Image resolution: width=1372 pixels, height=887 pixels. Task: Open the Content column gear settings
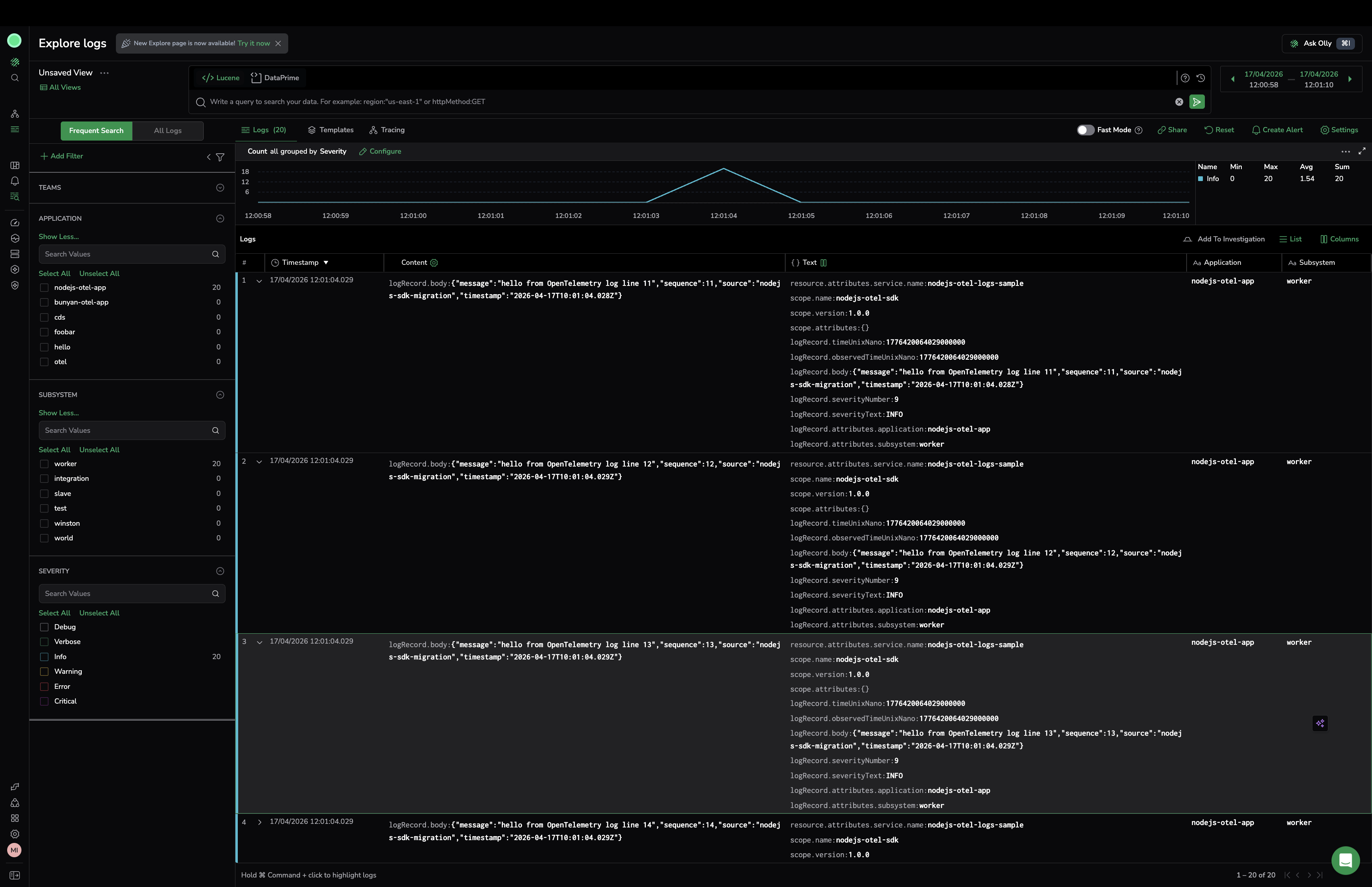coord(434,262)
